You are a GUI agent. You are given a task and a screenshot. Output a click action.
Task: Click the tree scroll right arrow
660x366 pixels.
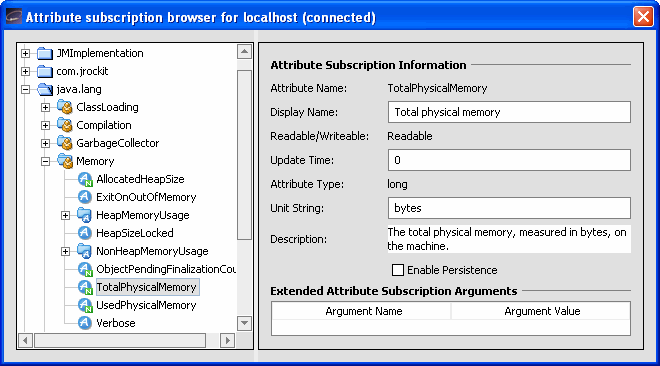228,340
